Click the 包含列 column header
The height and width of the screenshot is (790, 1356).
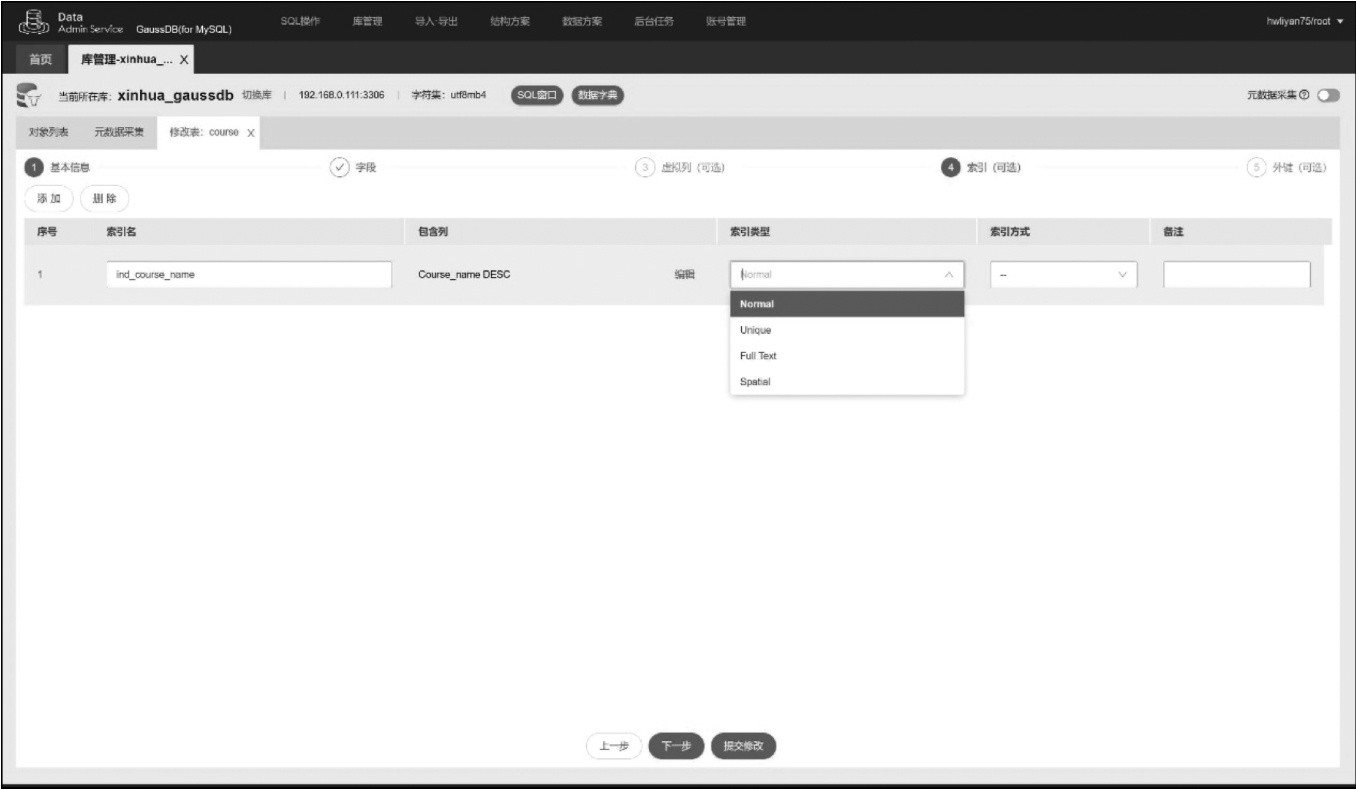[x=433, y=232]
